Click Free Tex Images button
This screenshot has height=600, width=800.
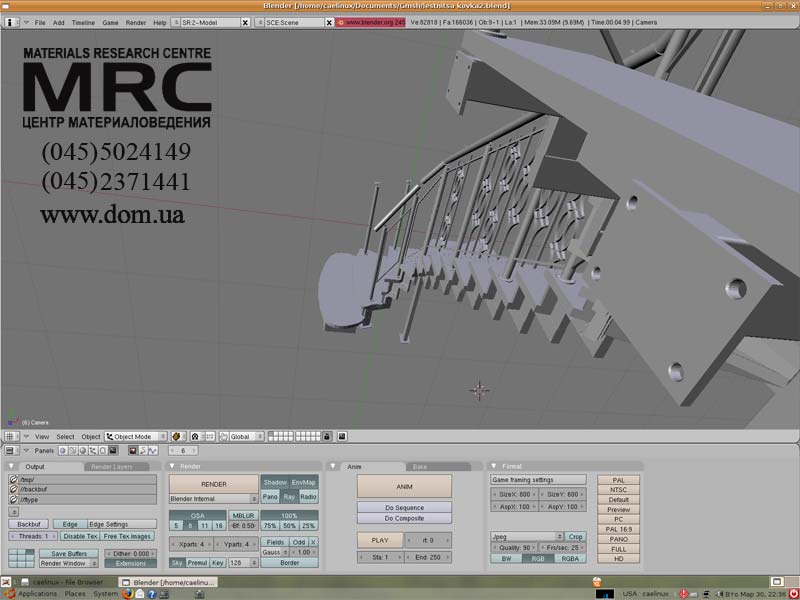click(x=127, y=536)
